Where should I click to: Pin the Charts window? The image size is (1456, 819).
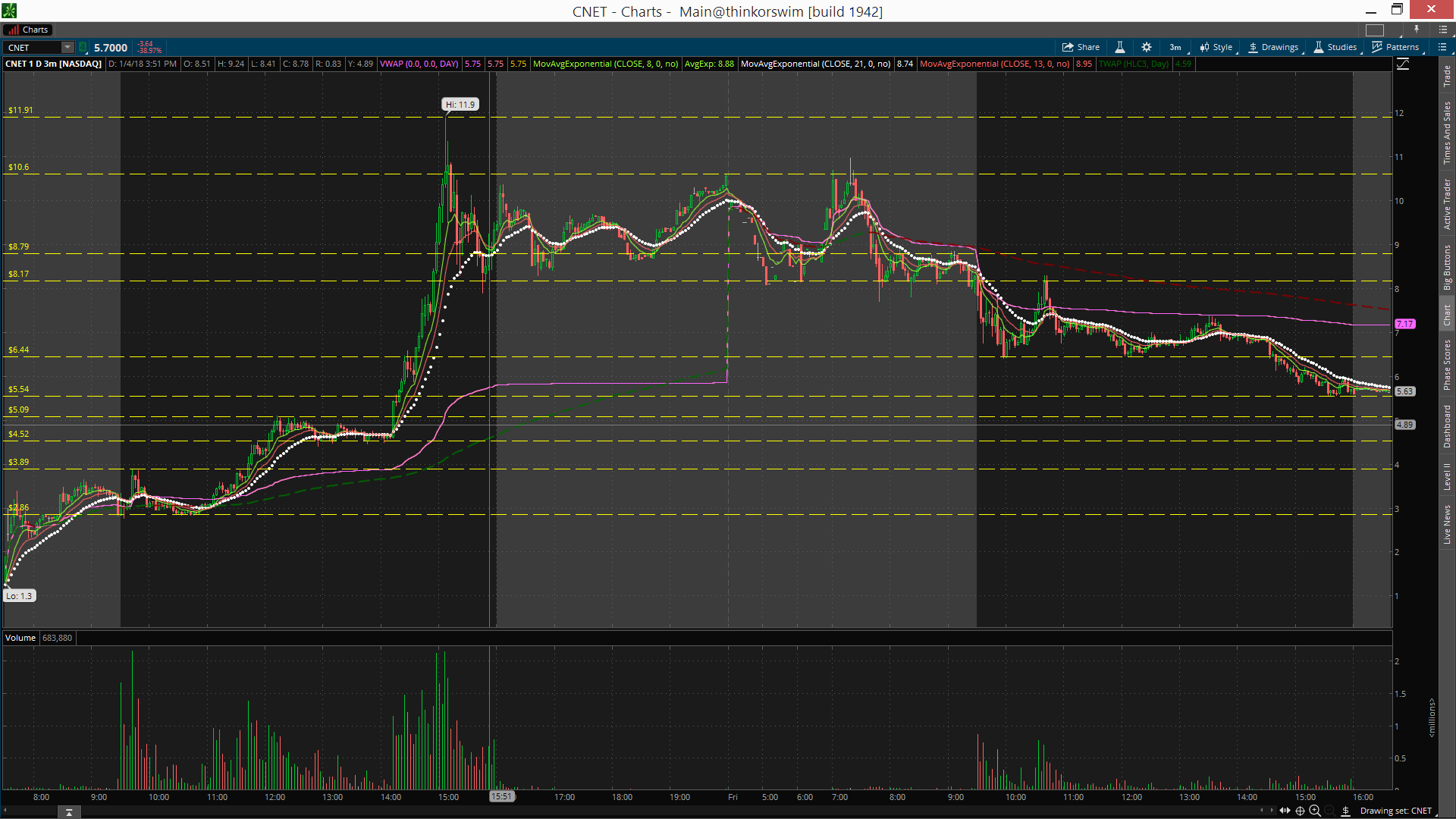(1416, 30)
